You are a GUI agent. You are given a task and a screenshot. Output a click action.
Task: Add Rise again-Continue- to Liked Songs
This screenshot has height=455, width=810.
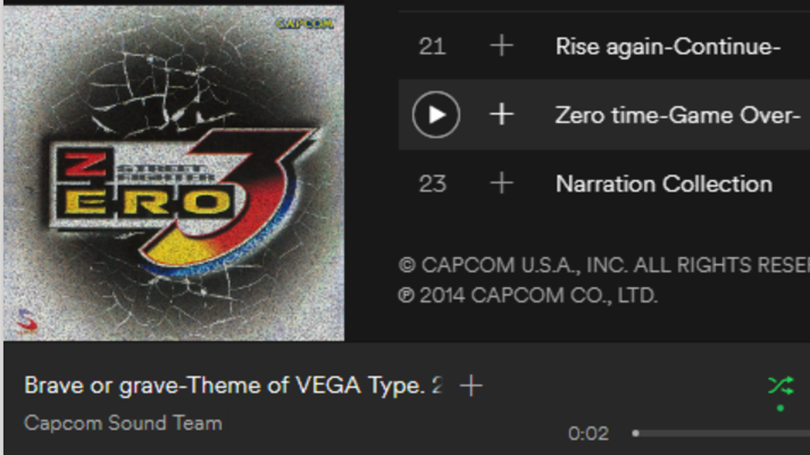point(501,46)
